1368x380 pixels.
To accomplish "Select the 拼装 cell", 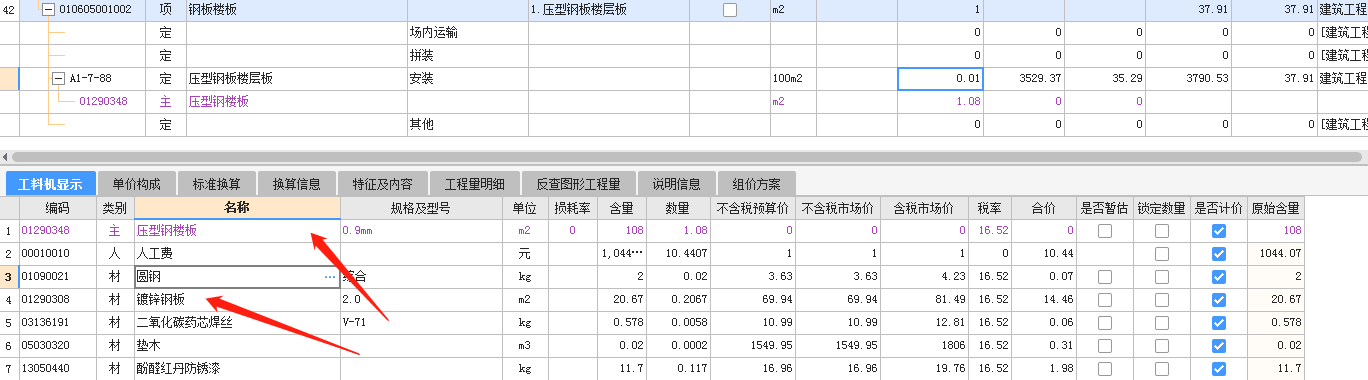I will coord(467,55).
